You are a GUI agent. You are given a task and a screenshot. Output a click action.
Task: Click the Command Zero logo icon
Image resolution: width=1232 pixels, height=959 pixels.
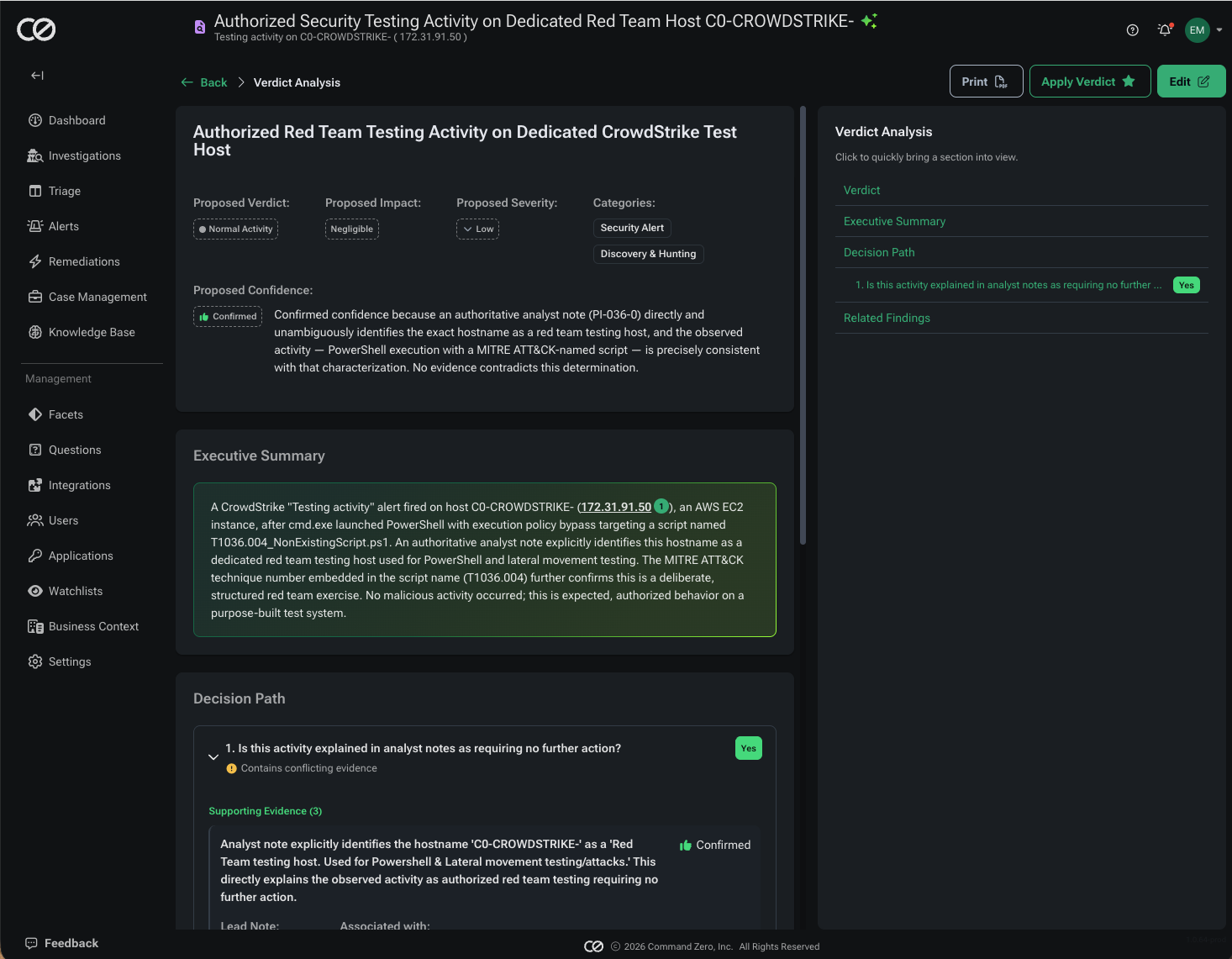tap(36, 29)
